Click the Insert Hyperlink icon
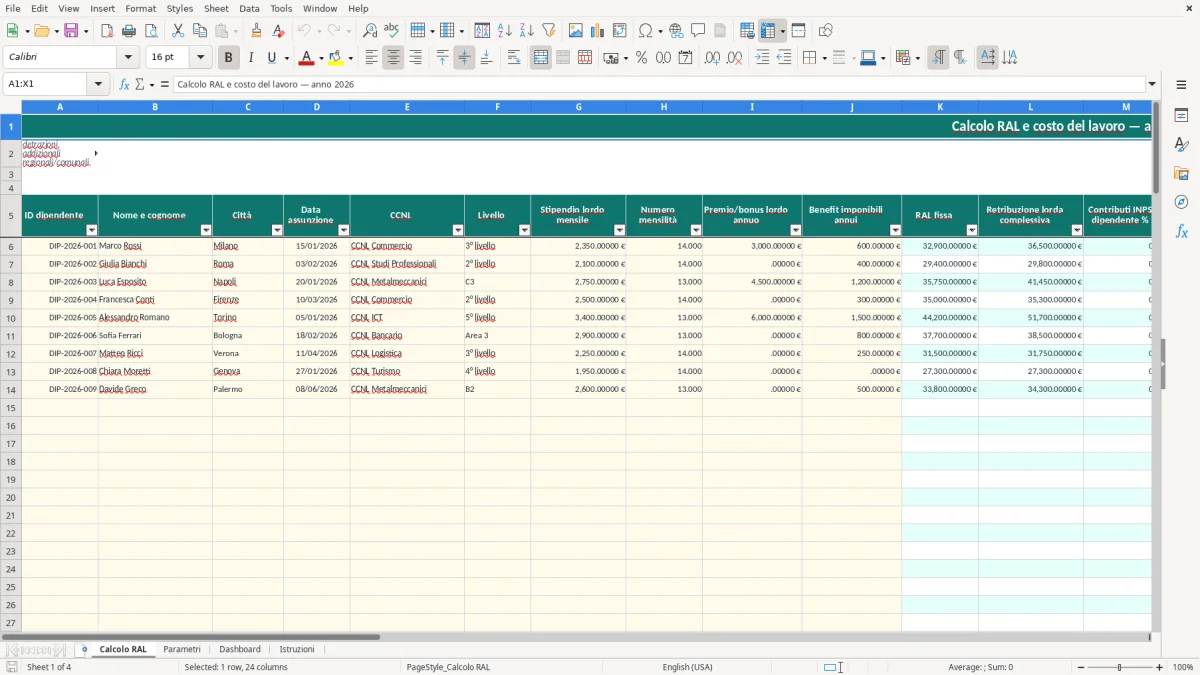The image size is (1200, 675). point(677,31)
